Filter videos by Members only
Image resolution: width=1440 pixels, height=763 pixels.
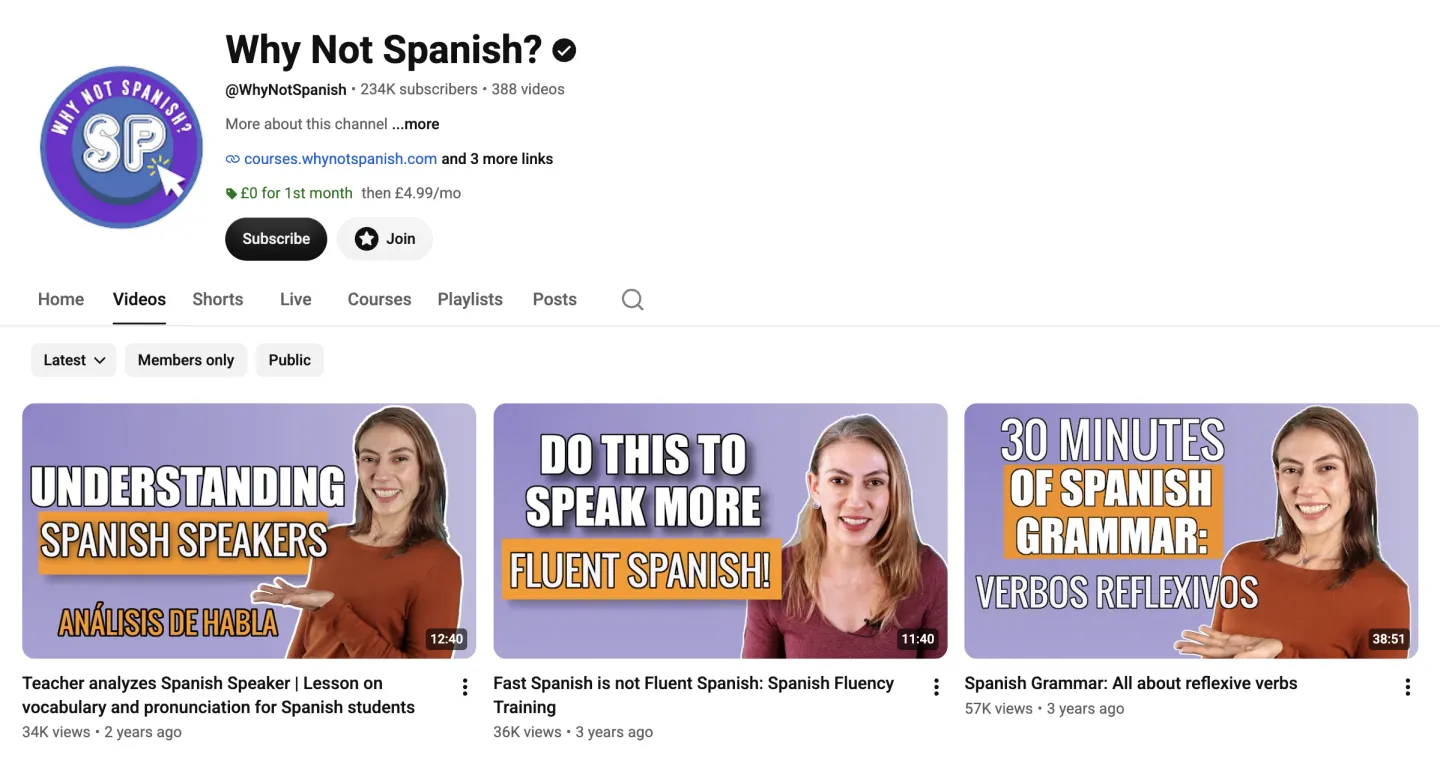pos(186,360)
